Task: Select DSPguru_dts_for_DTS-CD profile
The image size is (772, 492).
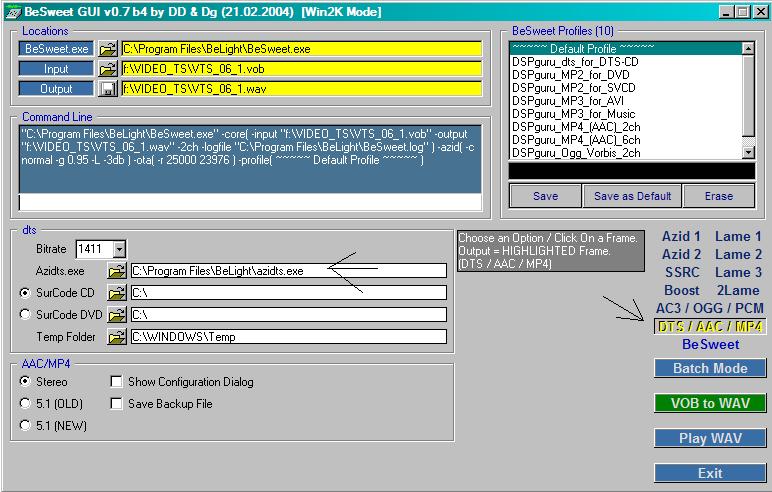Action: pyautogui.click(x=626, y=62)
